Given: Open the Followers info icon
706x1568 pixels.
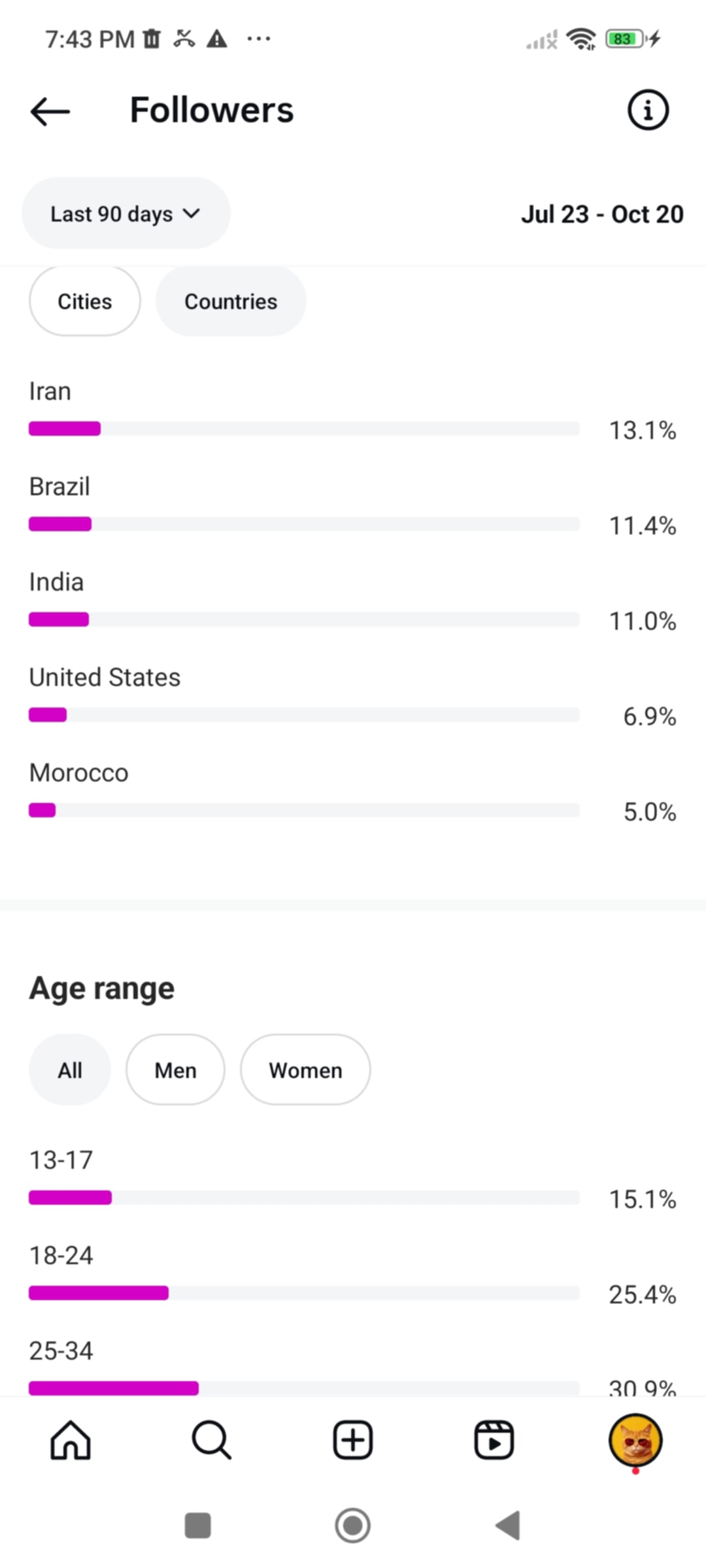Looking at the screenshot, I should click(648, 110).
